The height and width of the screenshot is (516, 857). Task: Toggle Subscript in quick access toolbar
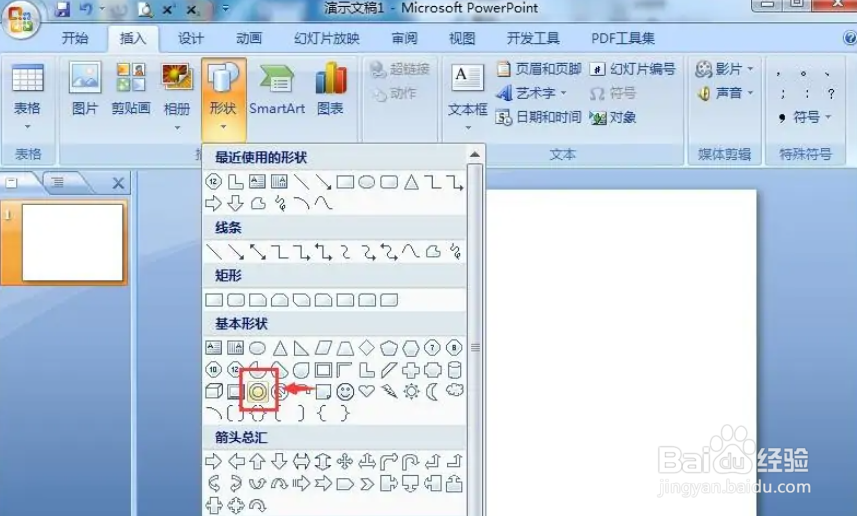coord(192,9)
